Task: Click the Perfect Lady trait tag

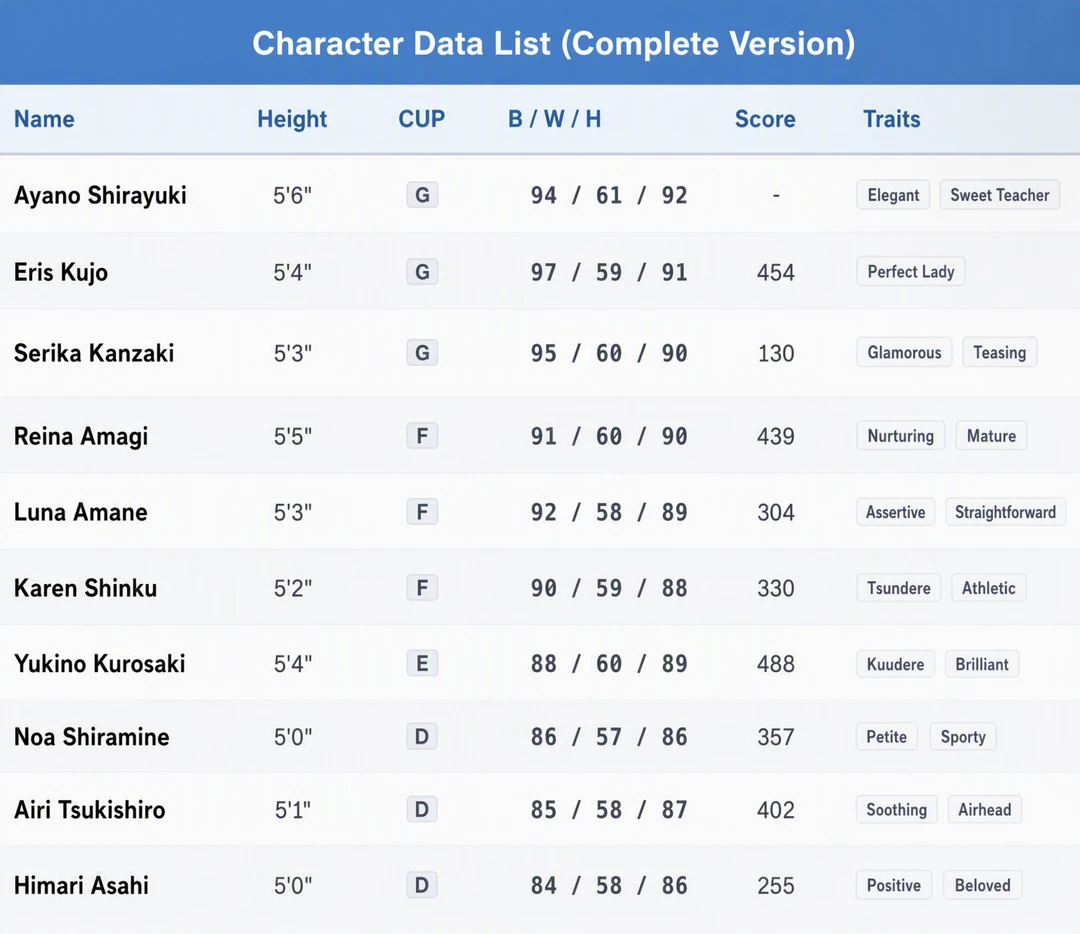Action: (x=911, y=271)
